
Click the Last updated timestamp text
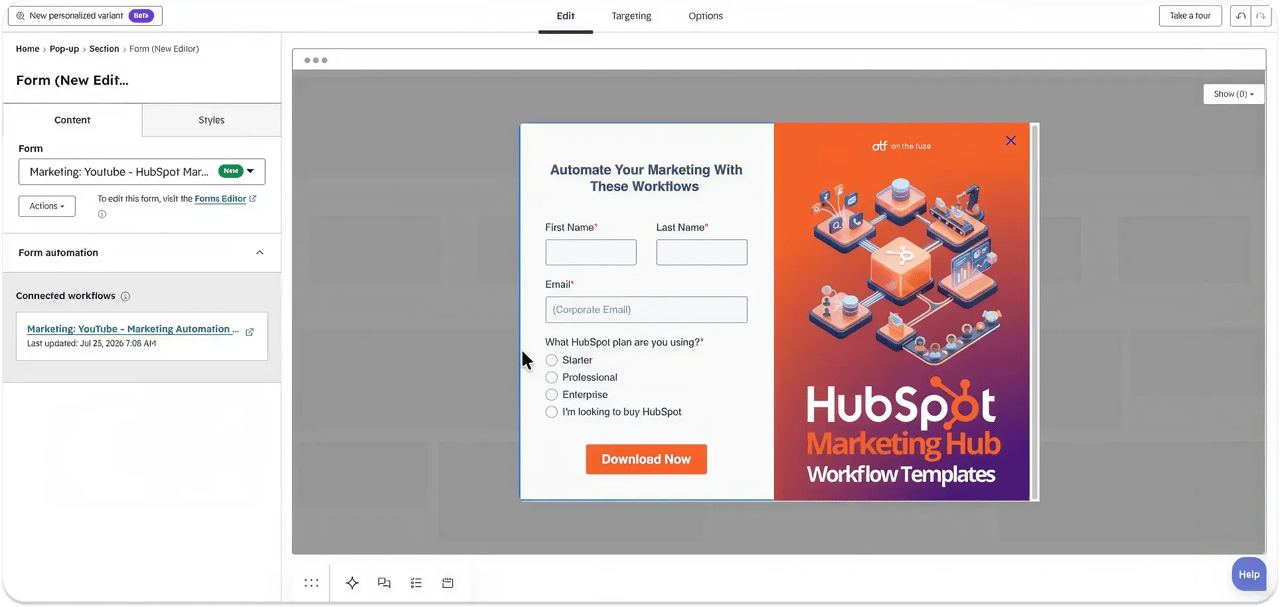[x=91, y=344]
